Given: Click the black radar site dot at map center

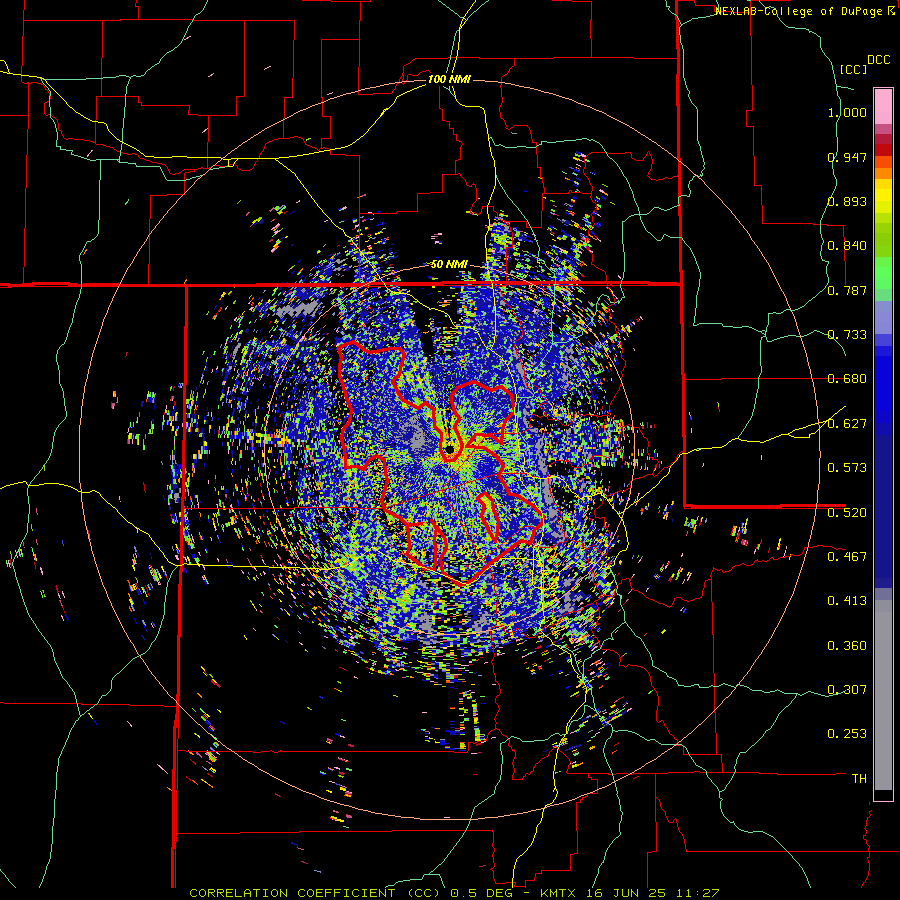Looking at the screenshot, I should click(x=449, y=449).
